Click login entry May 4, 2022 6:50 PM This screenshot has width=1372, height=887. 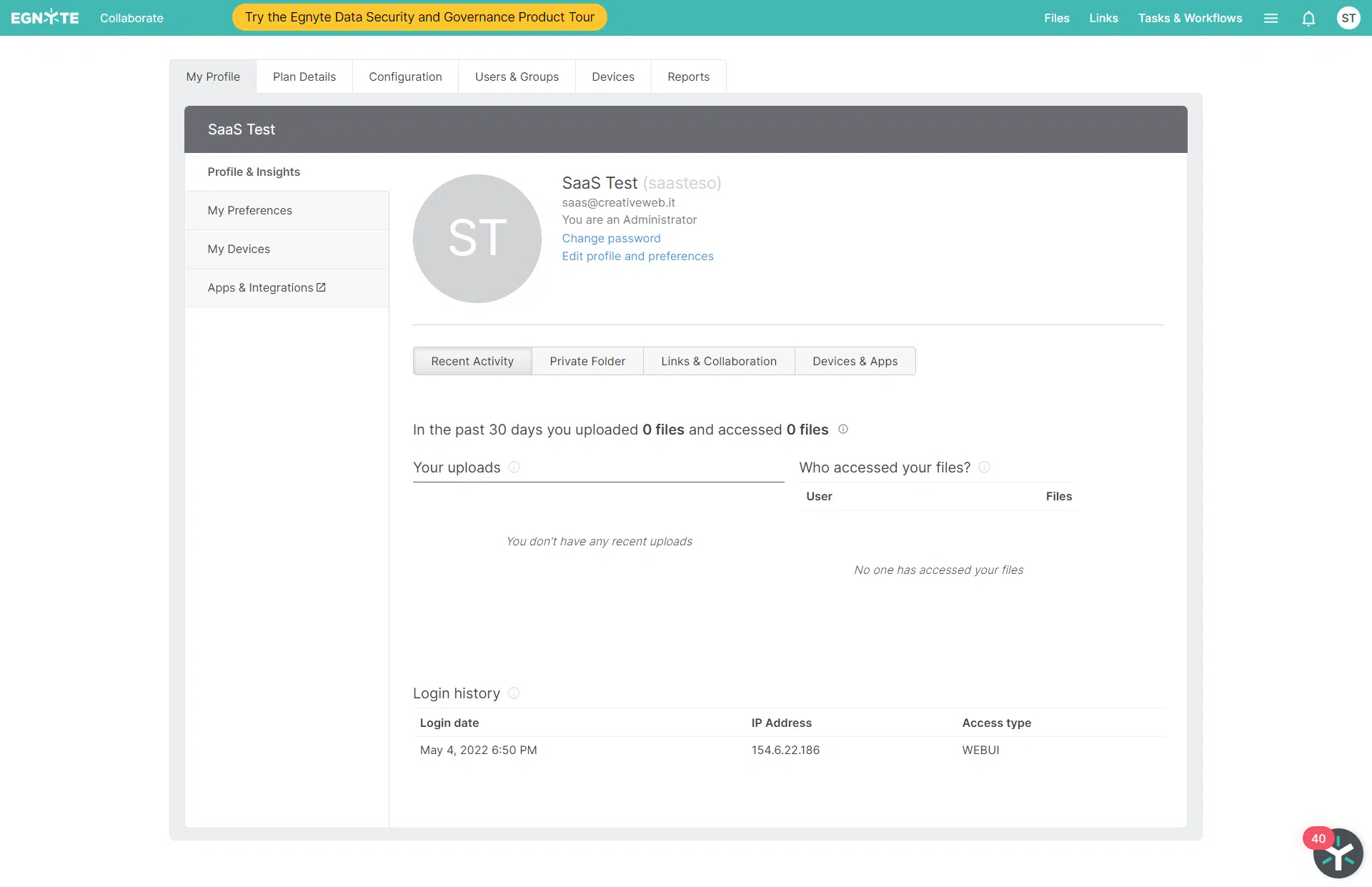[x=478, y=750]
